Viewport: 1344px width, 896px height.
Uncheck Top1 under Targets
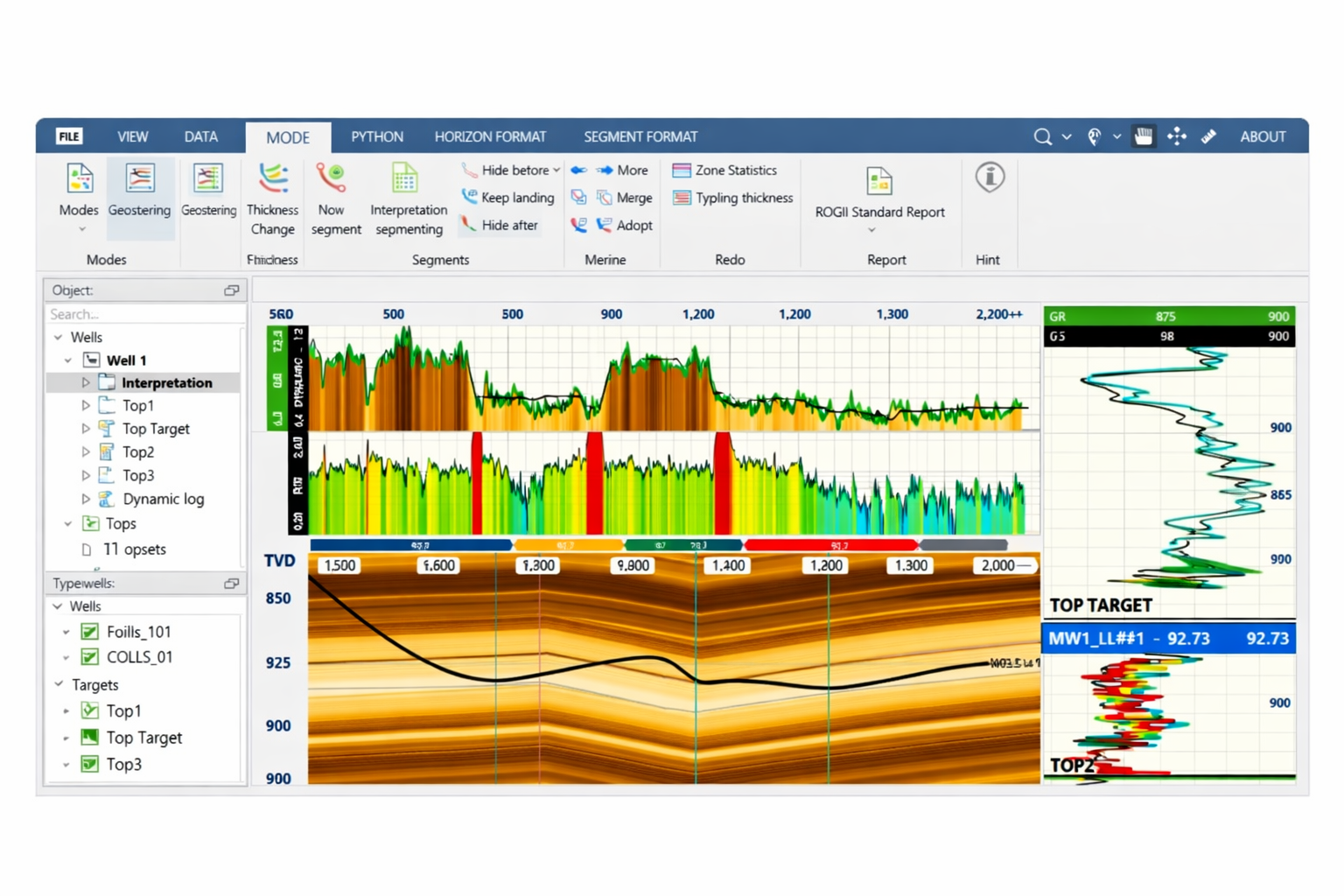coord(89,711)
